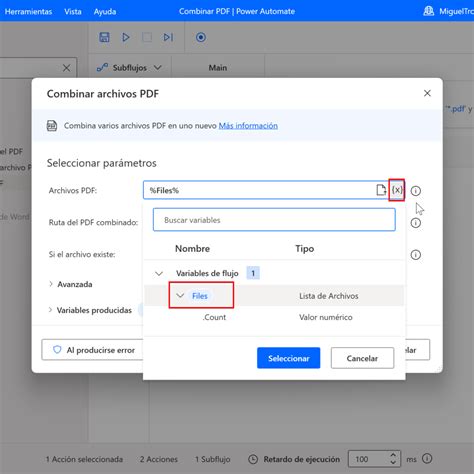Open the Subflujos dropdown

129,68
